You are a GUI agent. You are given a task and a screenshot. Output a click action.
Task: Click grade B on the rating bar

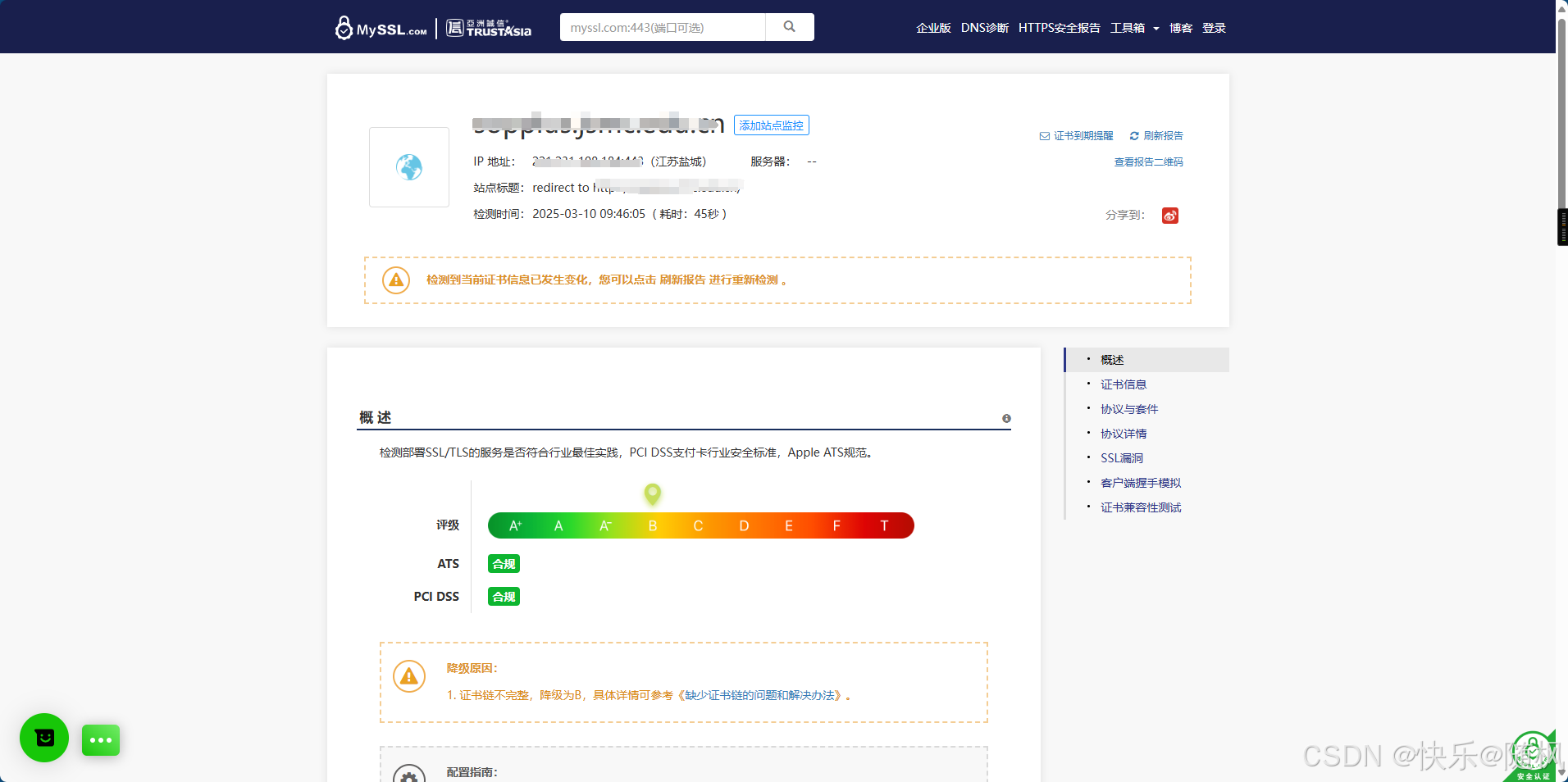(653, 526)
